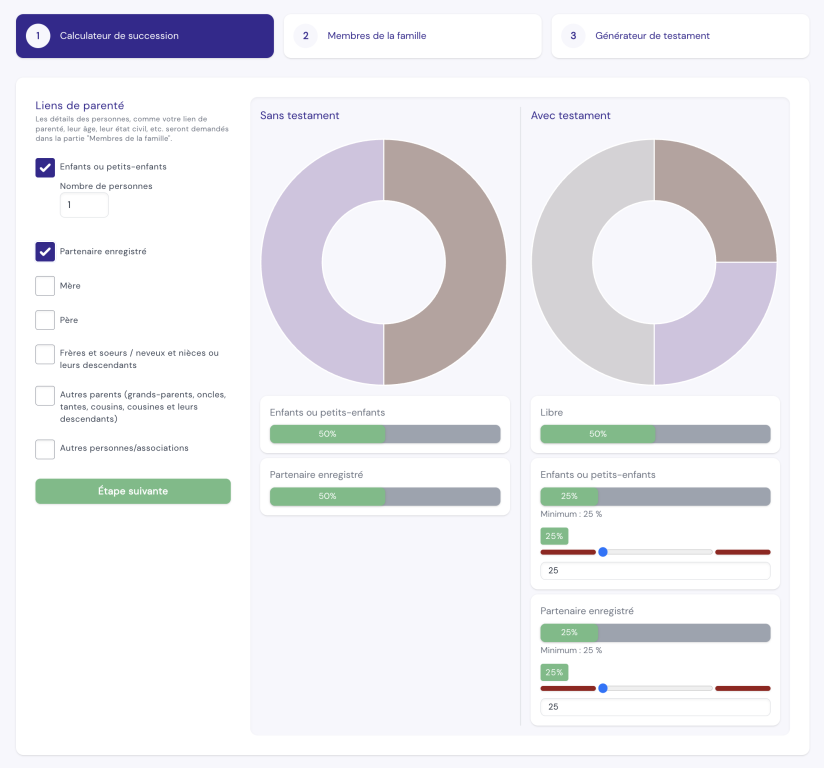Go to Générateur de testament tab
The height and width of the screenshot is (768, 824).
(680, 36)
